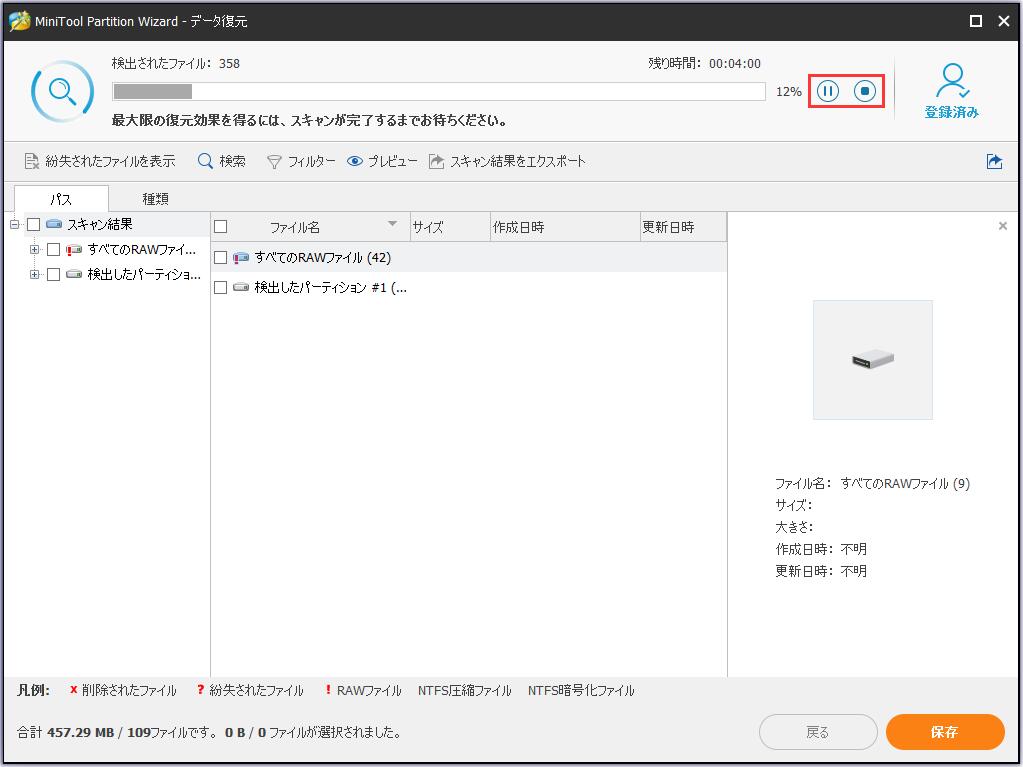
Task: Export results with スキャン結果をエクスポート
Action: tap(507, 161)
